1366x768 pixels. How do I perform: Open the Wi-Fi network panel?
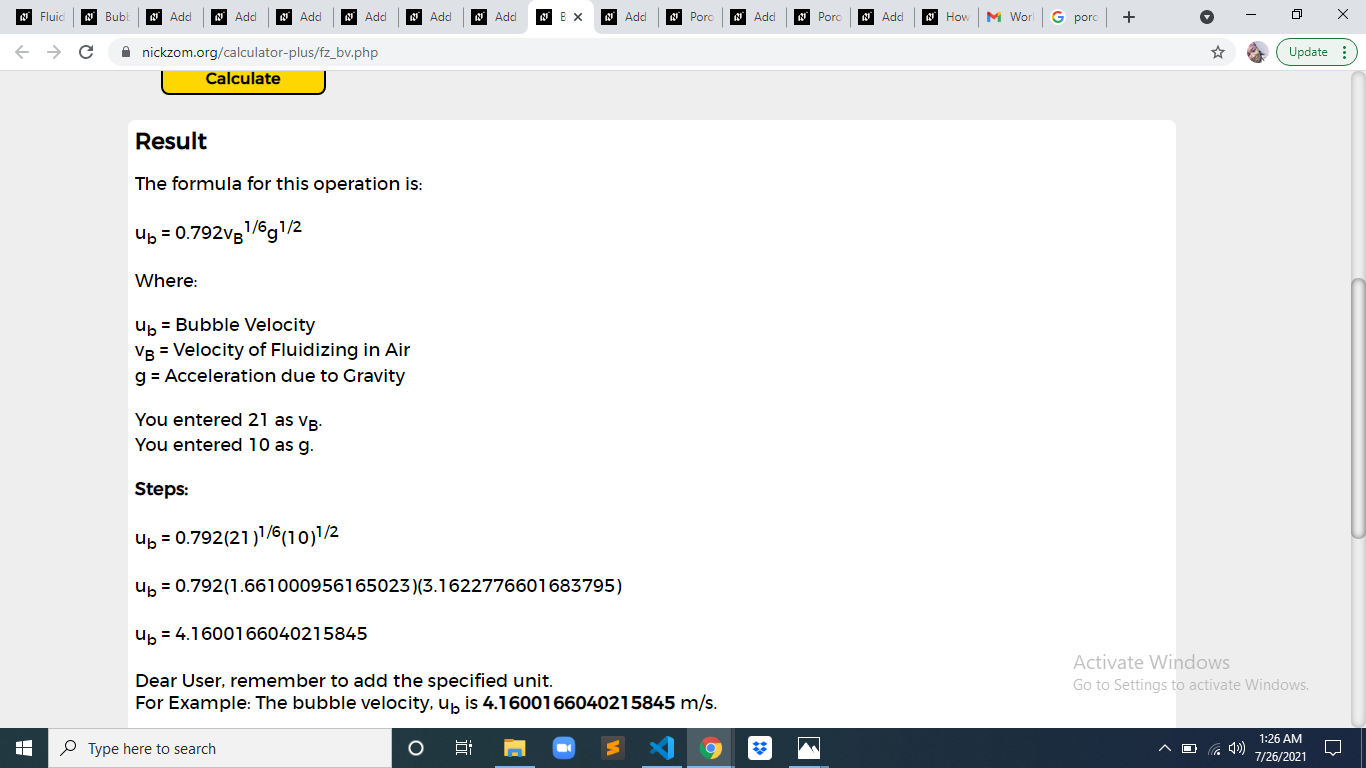pyautogui.click(x=1212, y=748)
